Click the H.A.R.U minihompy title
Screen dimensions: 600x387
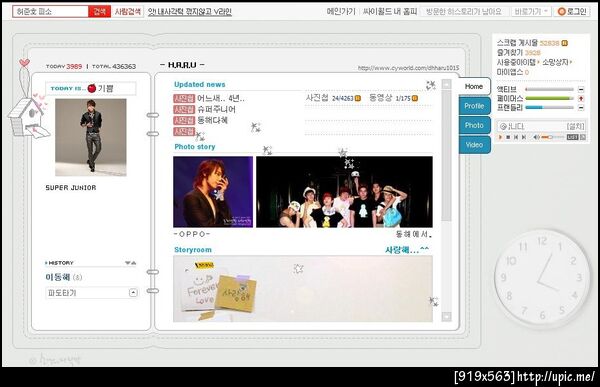point(182,65)
